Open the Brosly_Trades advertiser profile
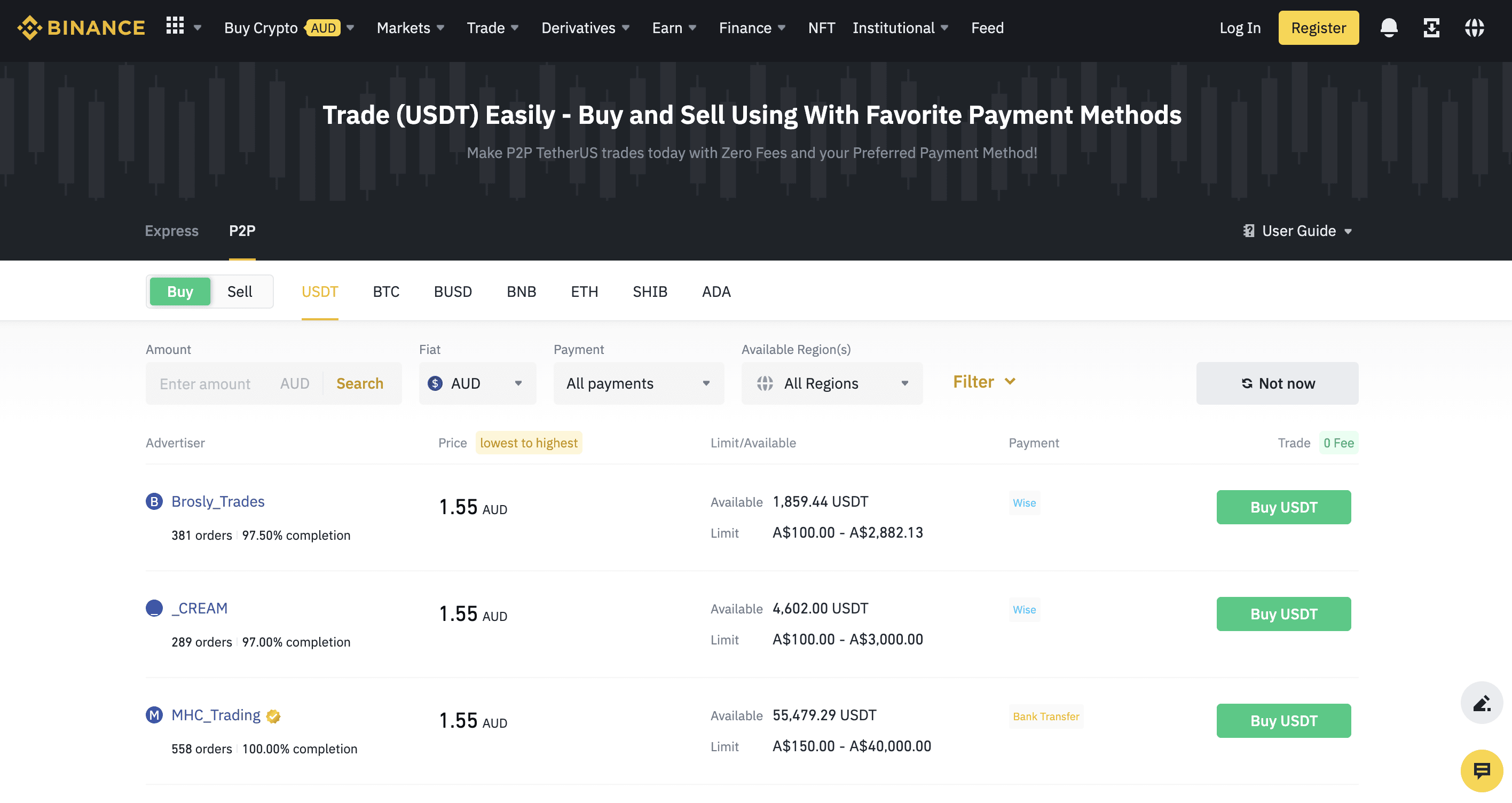The height and width of the screenshot is (803, 1512). [x=218, y=501]
